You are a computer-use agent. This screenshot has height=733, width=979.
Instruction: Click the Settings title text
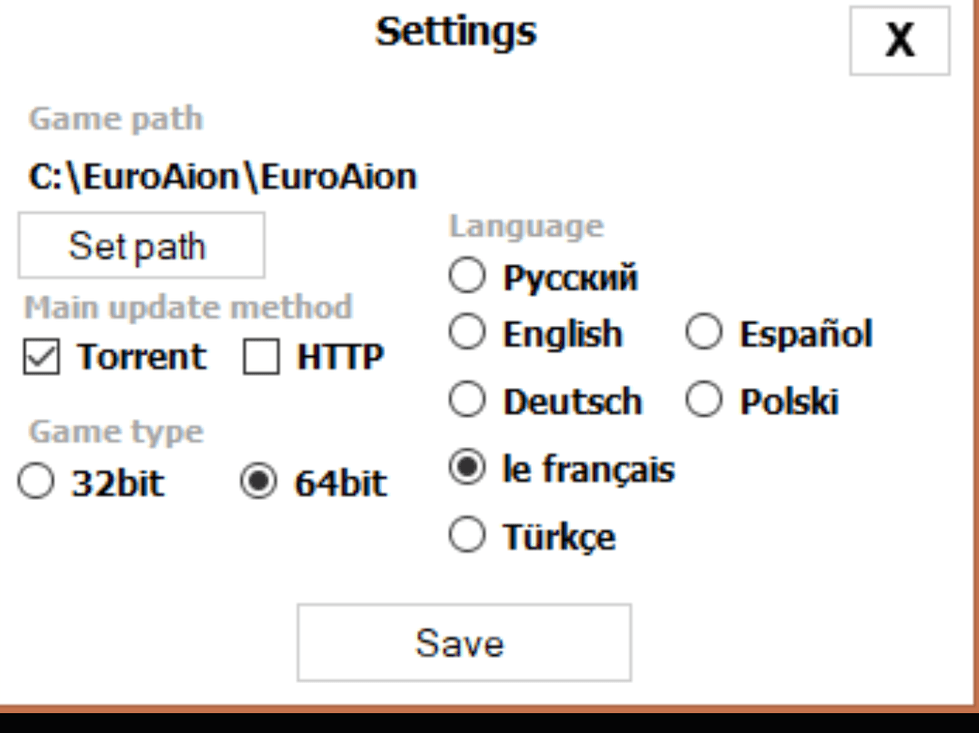pos(456,31)
